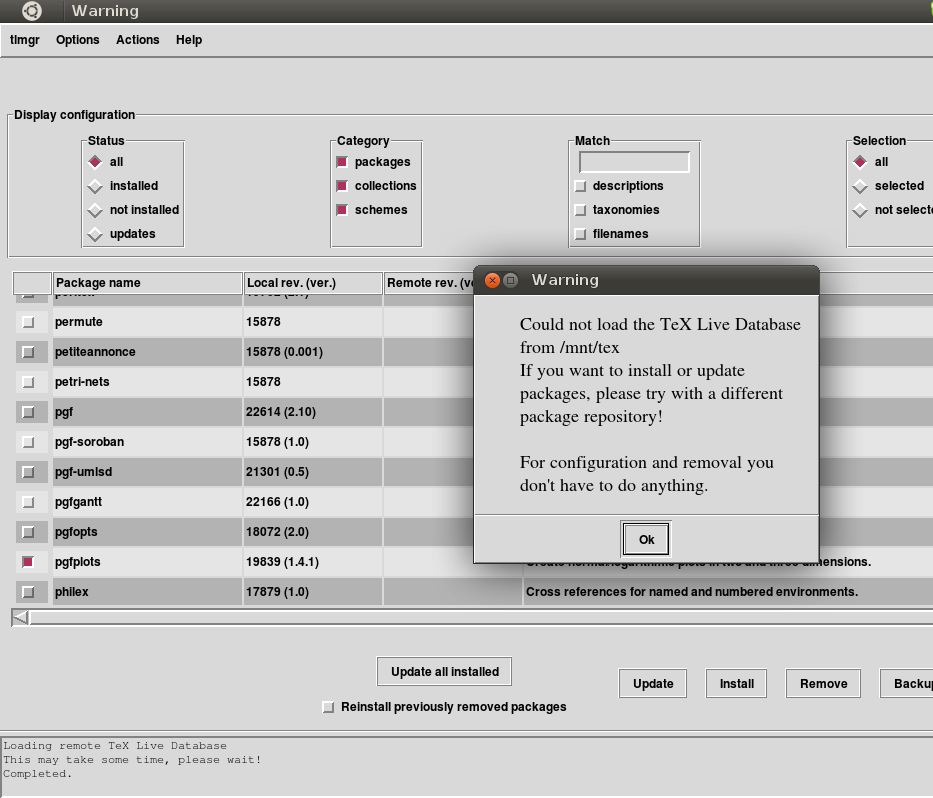
Task: Check the checkbox for pgfgantt package
Action: tap(28, 502)
